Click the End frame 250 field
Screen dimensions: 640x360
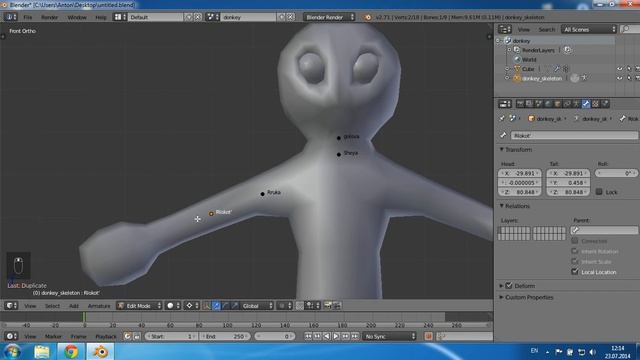[225, 336]
